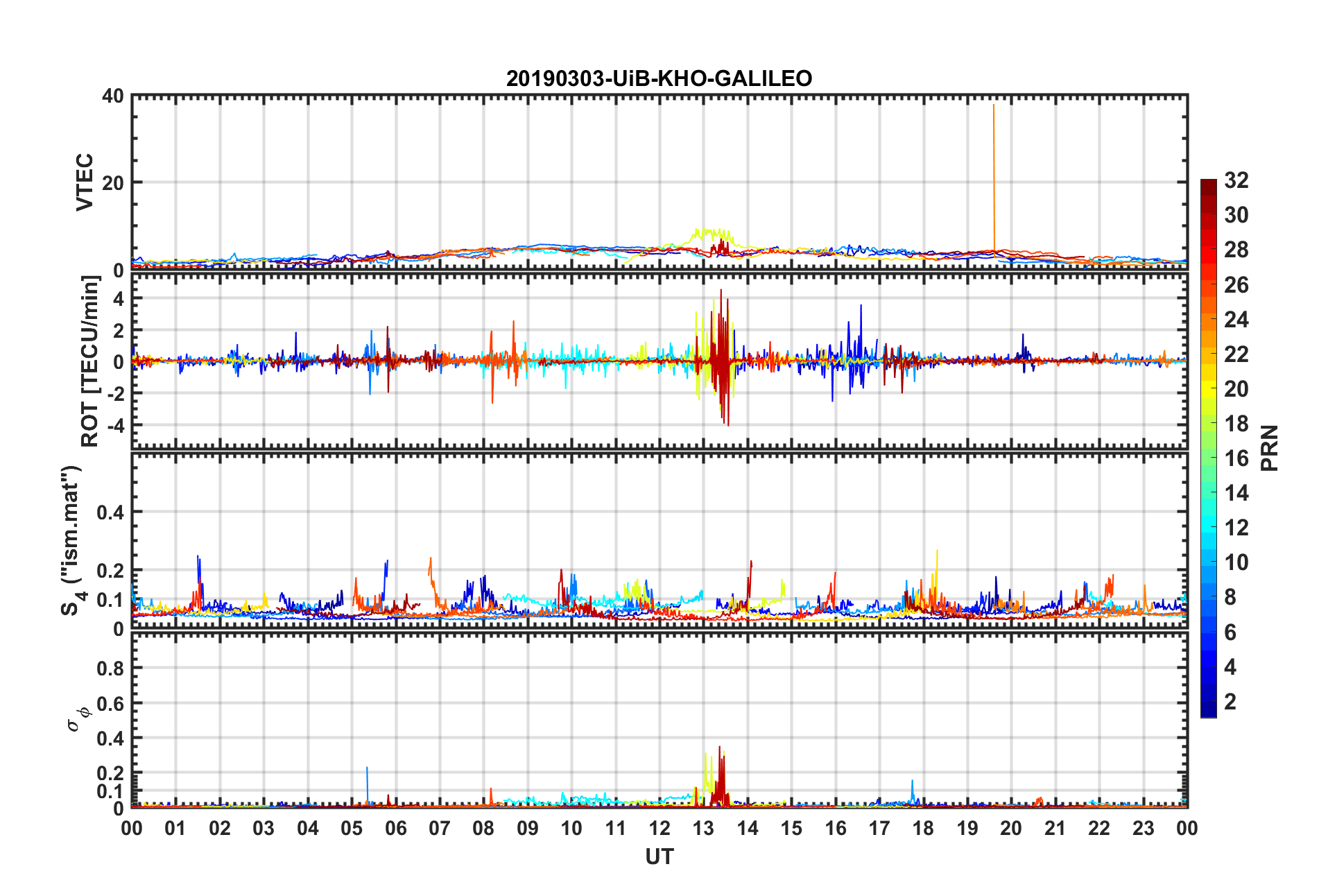This screenshot has height=896, width=1319.
Task: Click the 0.8 tick on the sigma-phi axis
Action: pyautogui.click(x=110, y=669)
